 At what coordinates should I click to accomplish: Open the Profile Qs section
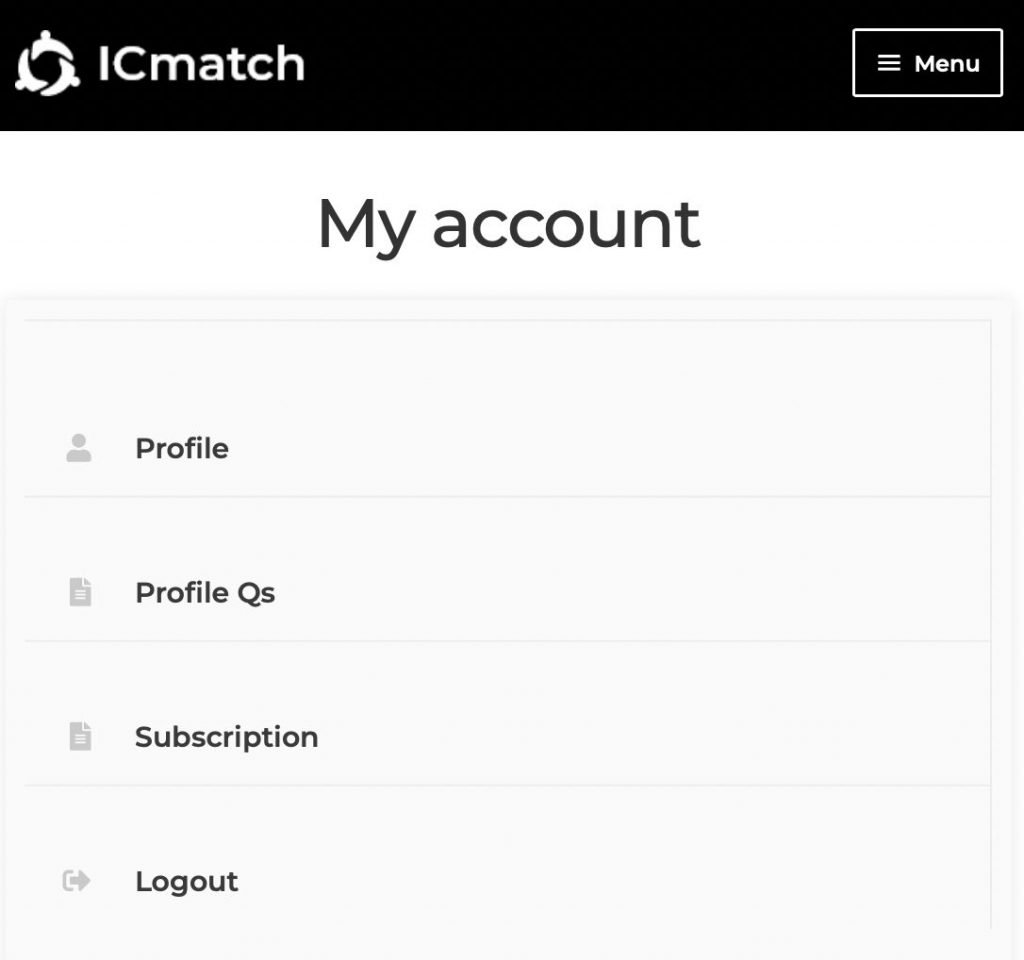[x=205, y=593]
